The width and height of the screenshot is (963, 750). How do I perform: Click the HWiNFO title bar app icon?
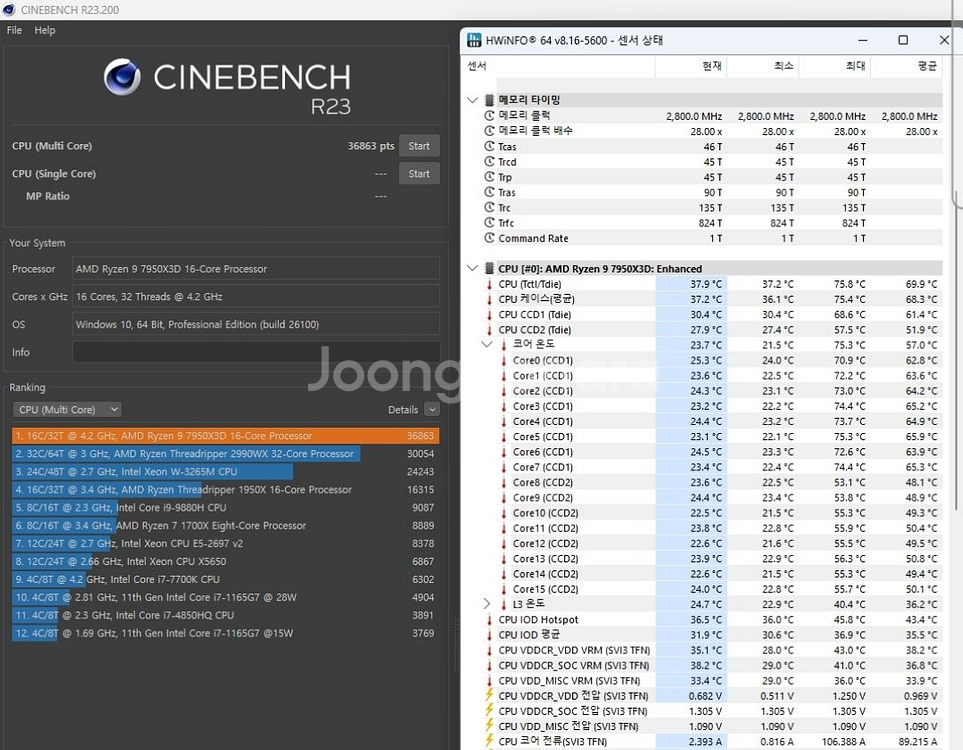click(474, 40)
